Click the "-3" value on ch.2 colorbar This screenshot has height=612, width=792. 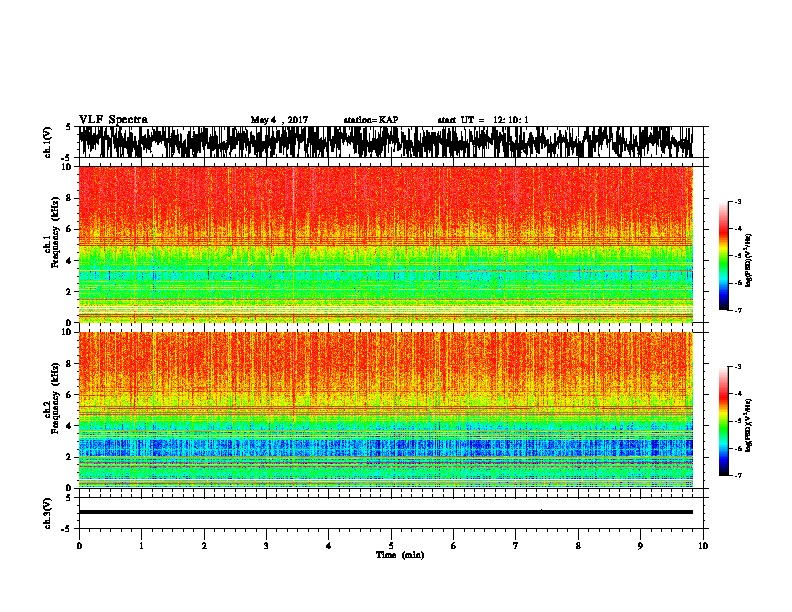(738, 367)
